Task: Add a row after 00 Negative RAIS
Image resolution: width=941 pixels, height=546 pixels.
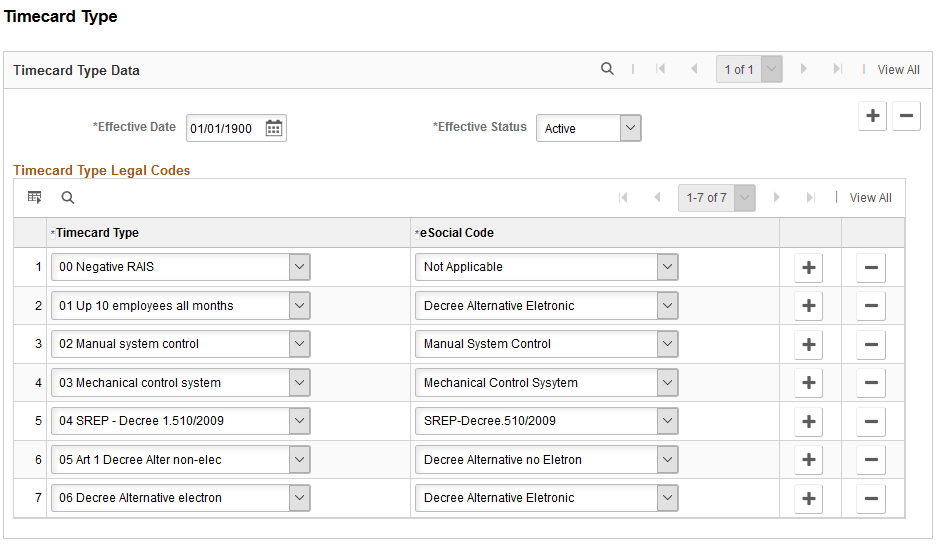Action: coord(808,267)
